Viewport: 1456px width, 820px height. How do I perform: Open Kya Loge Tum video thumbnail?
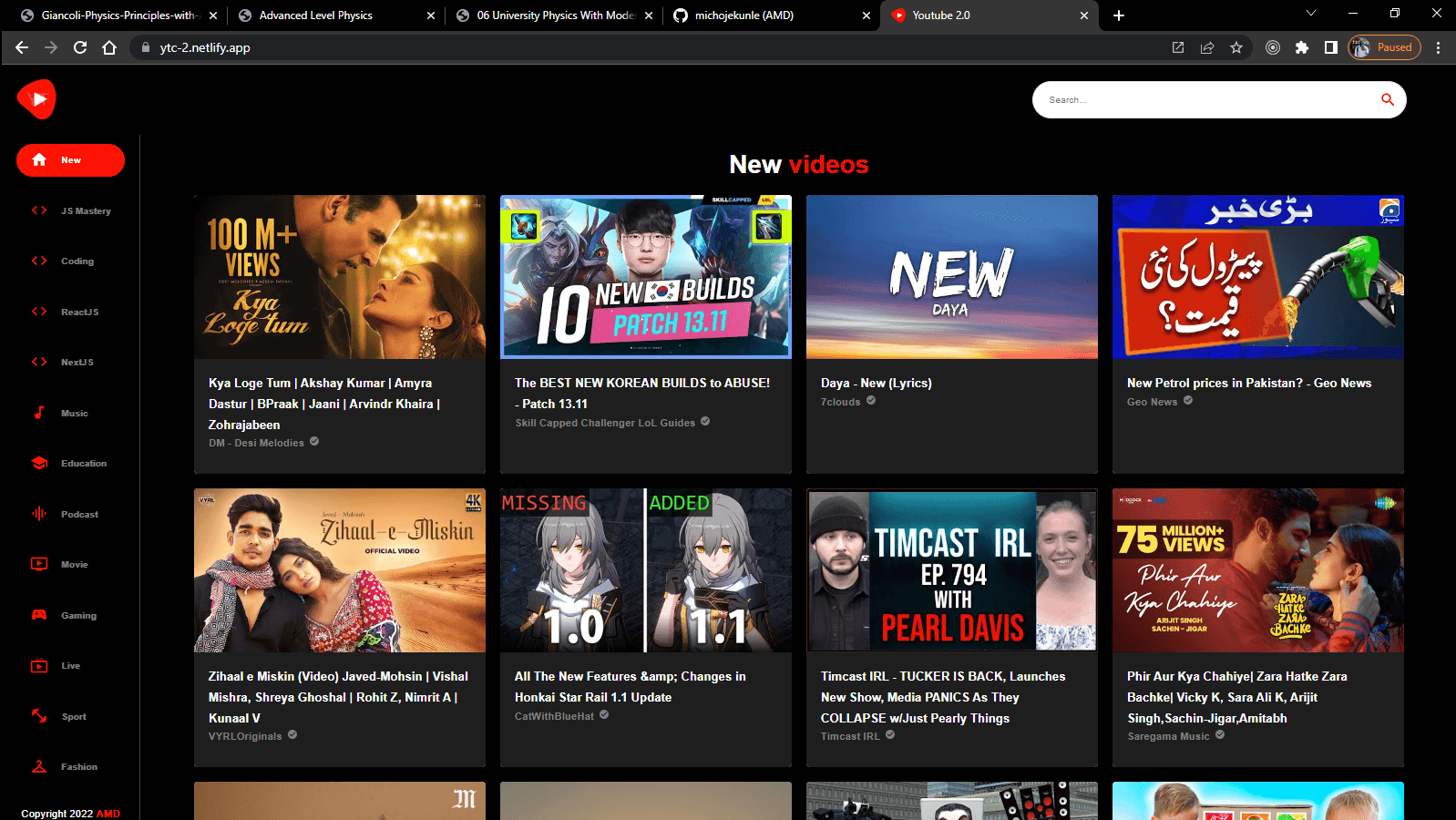tap(340, 277)
